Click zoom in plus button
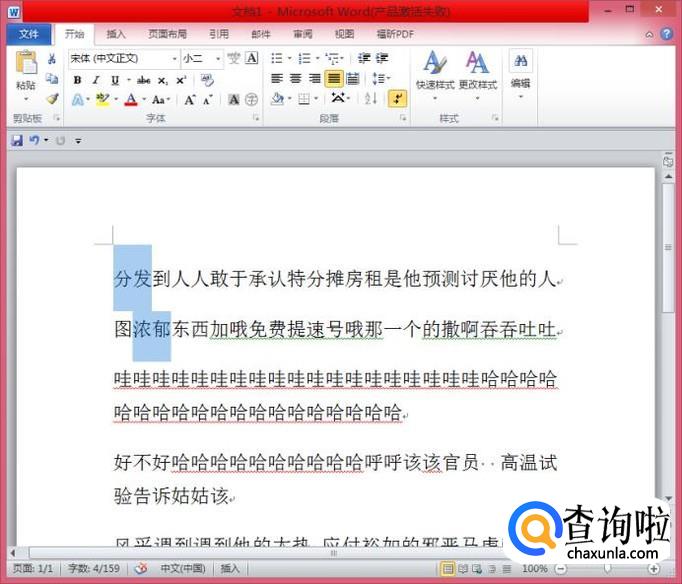 (653, 569)
